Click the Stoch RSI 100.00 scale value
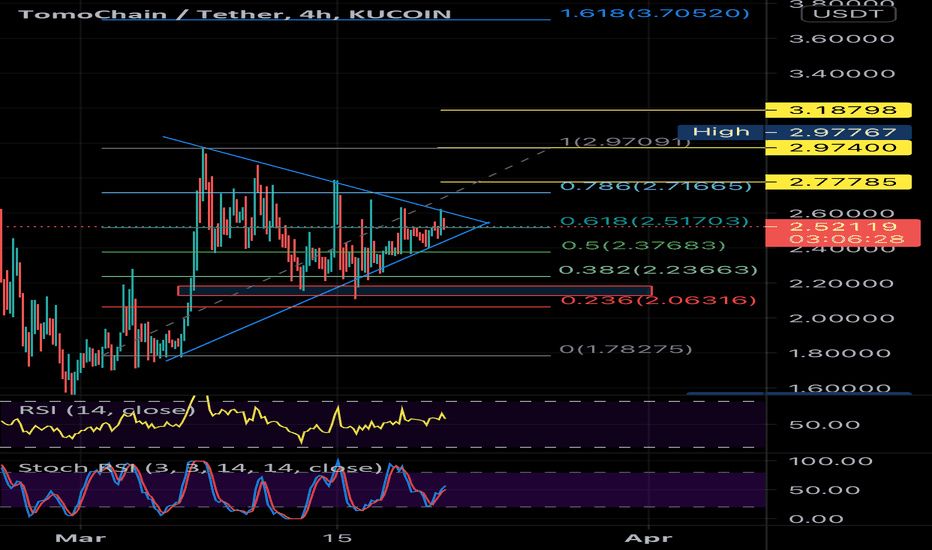 [830, 461]
